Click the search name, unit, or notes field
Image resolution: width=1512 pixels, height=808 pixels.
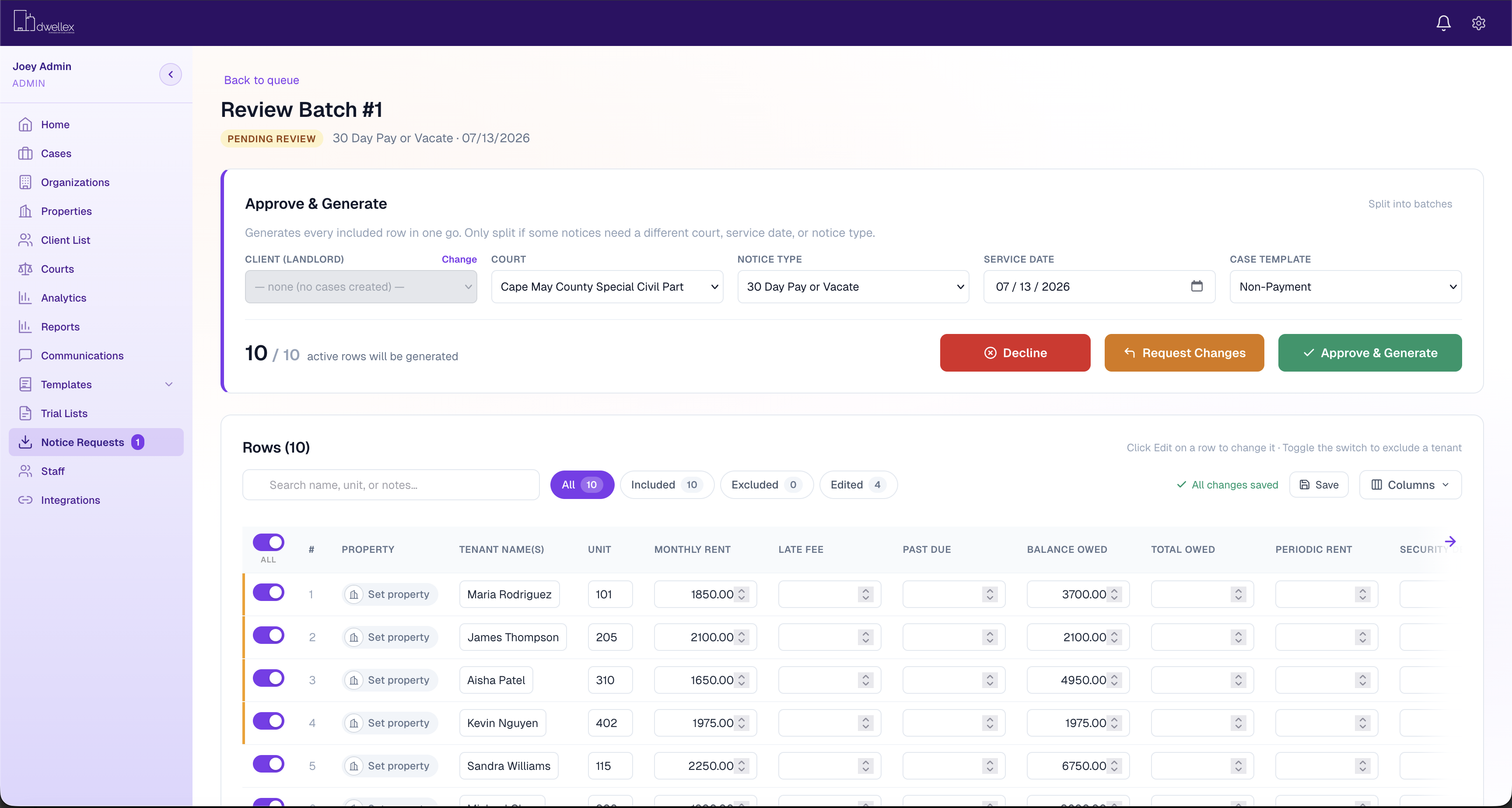(391, 485)
